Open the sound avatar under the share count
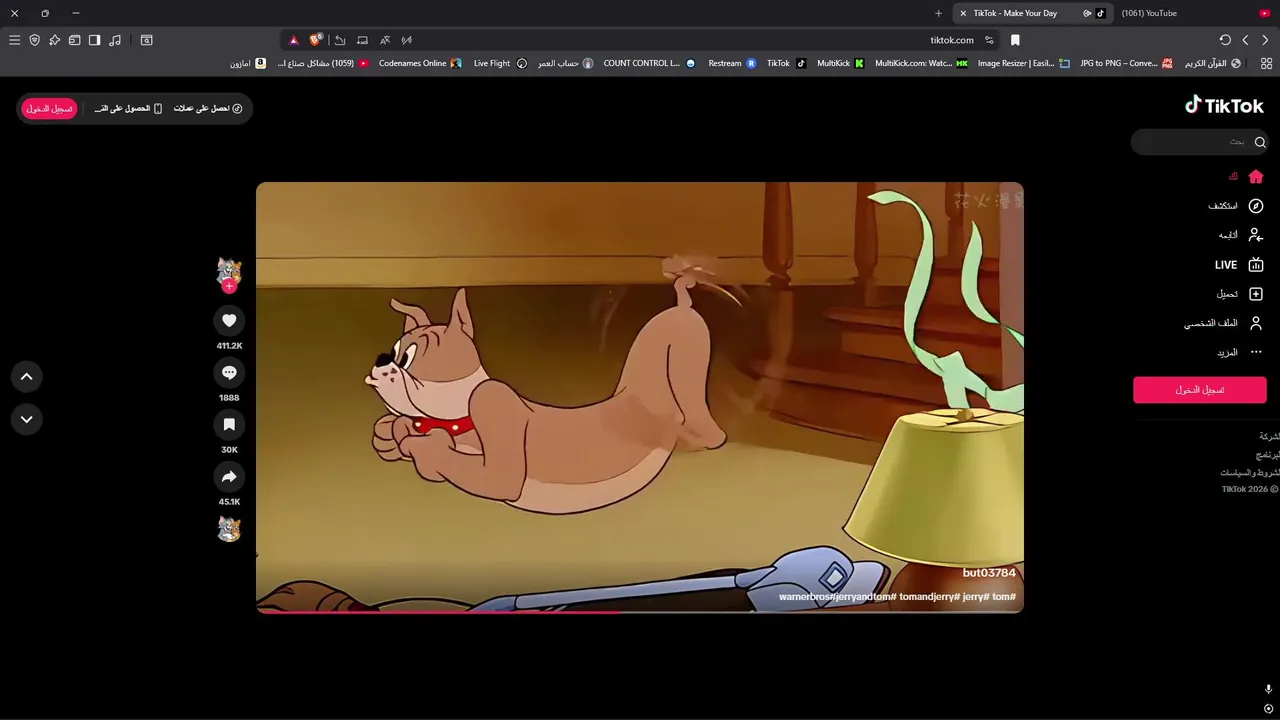This screenshot has width=1280, height=720. pyautogui.click(x=229, y=529)
